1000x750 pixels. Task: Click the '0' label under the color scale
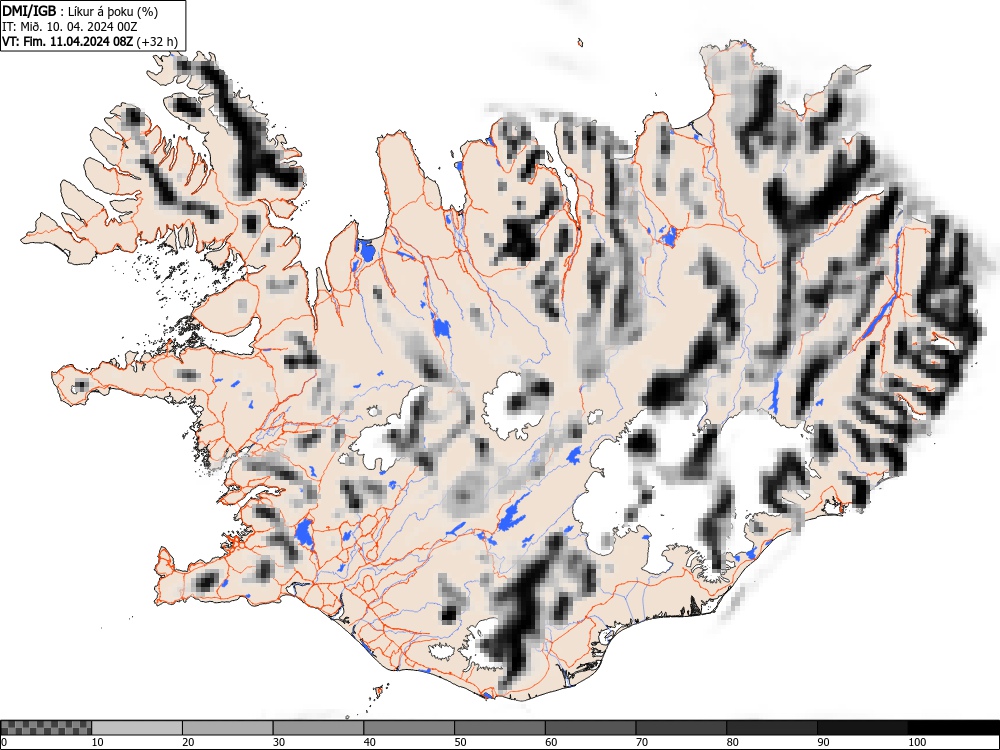coord(4,742)
